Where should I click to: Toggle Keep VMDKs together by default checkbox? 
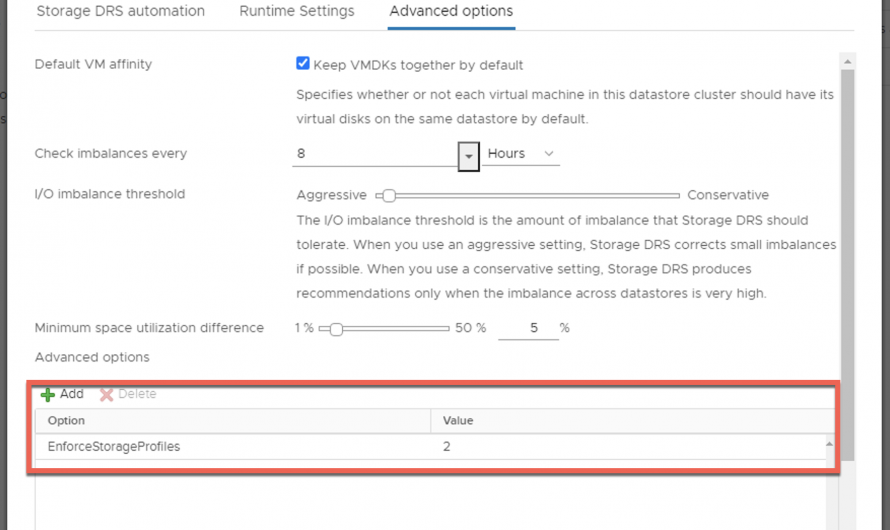(303, 64)
